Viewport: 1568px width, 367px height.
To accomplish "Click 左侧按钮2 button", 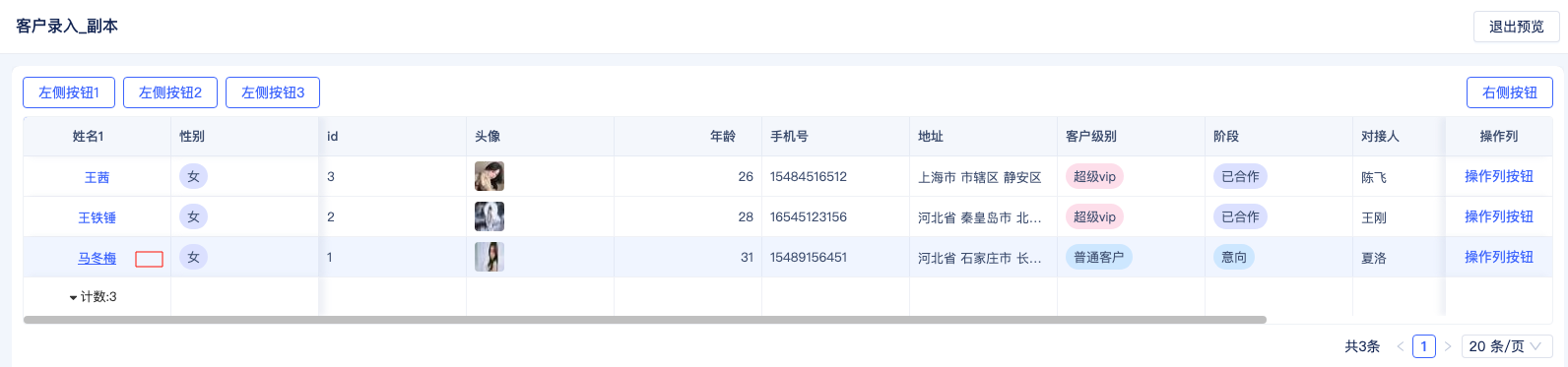I will coord(170,92).
